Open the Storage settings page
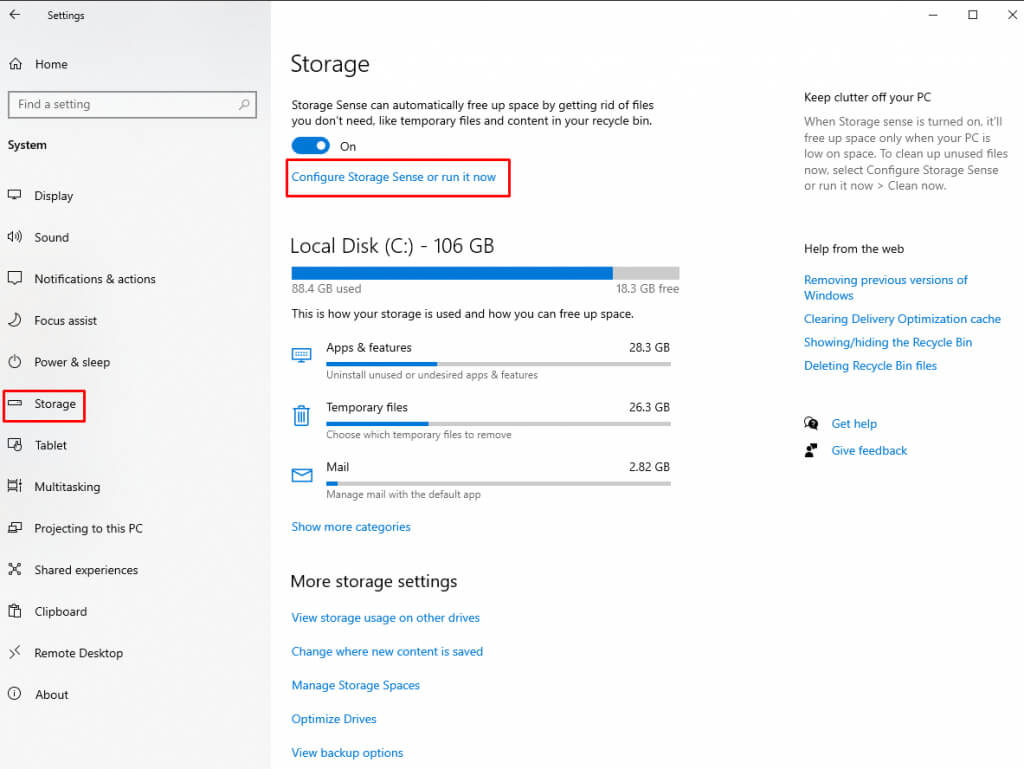 click(x=54, y=404)
